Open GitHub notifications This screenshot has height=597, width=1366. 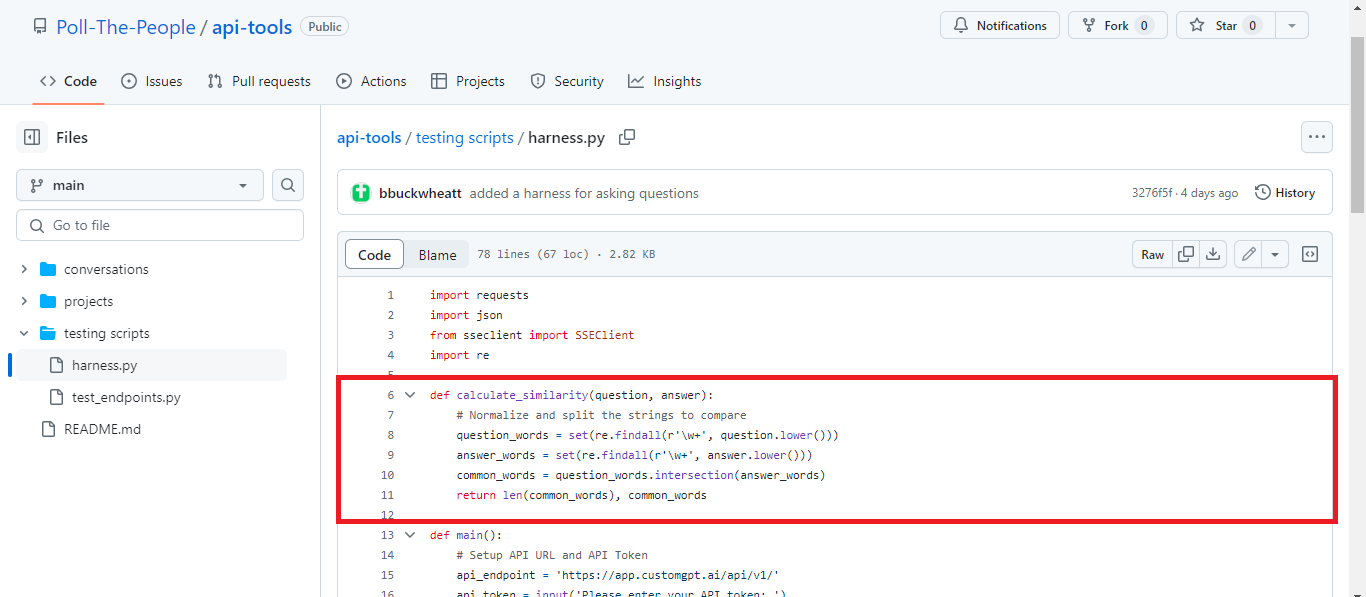[999, 25]
